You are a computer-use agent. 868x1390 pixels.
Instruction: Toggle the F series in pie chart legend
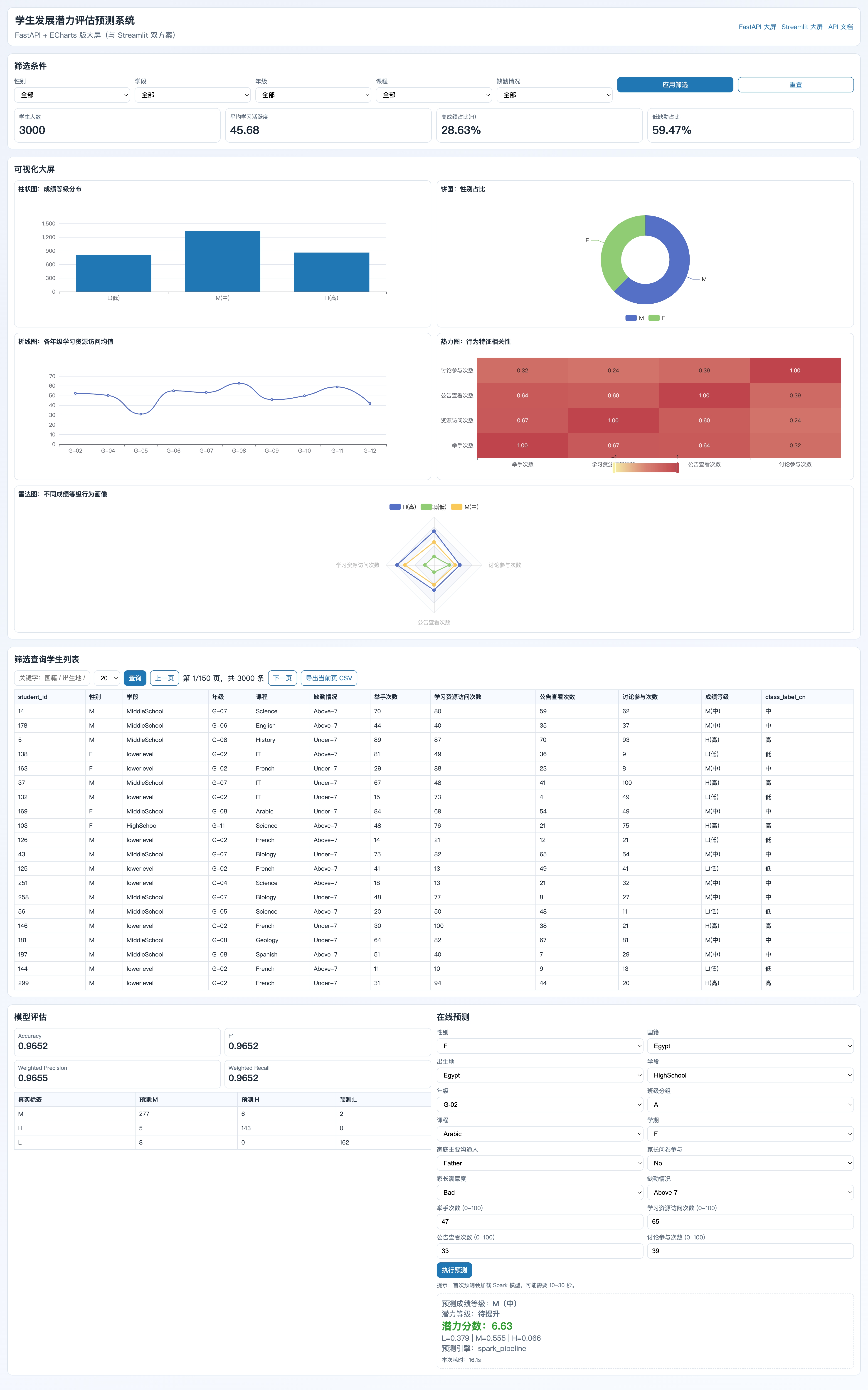tap(657, 318)
